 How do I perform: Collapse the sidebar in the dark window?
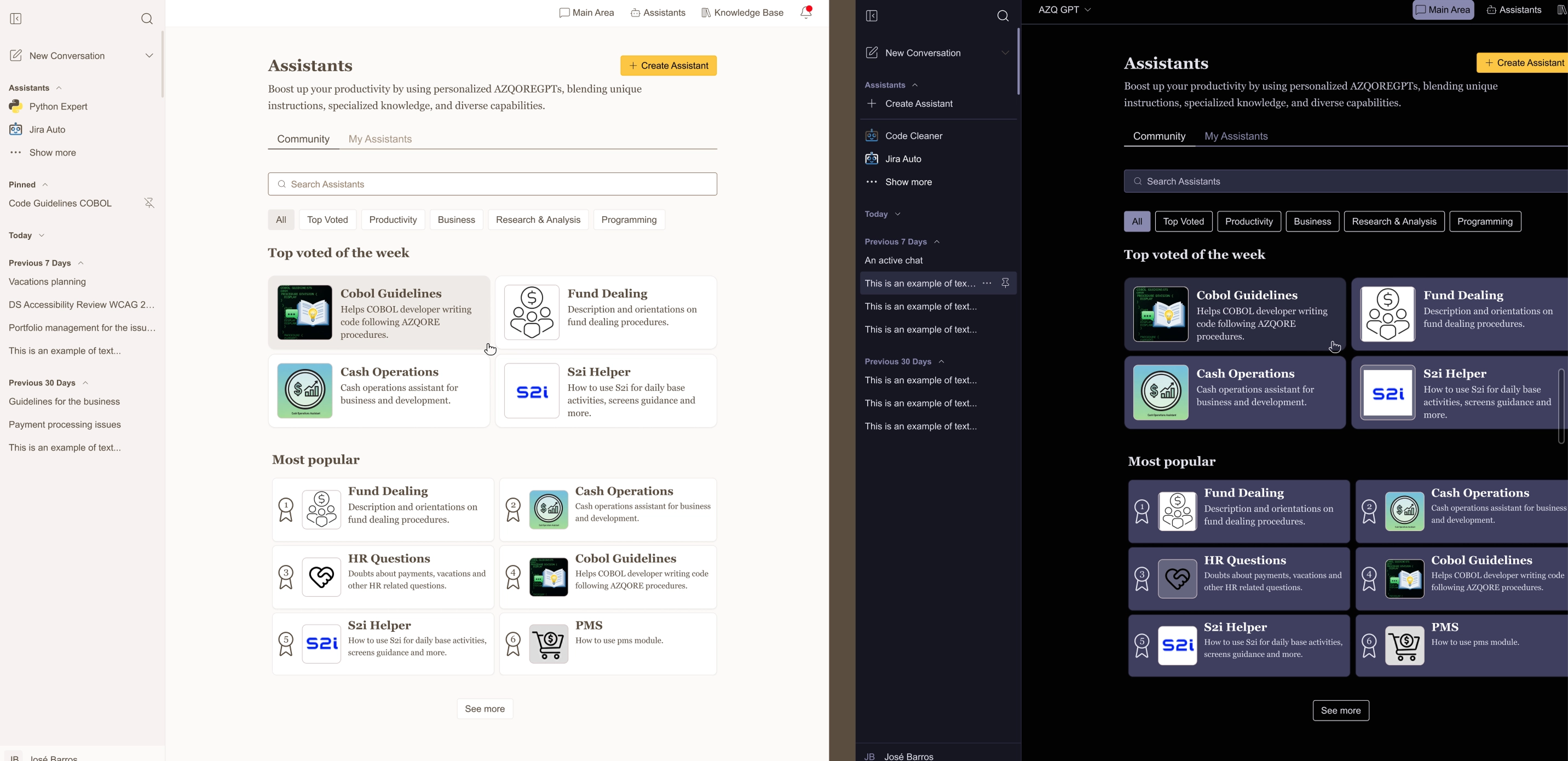click(872, 16)
